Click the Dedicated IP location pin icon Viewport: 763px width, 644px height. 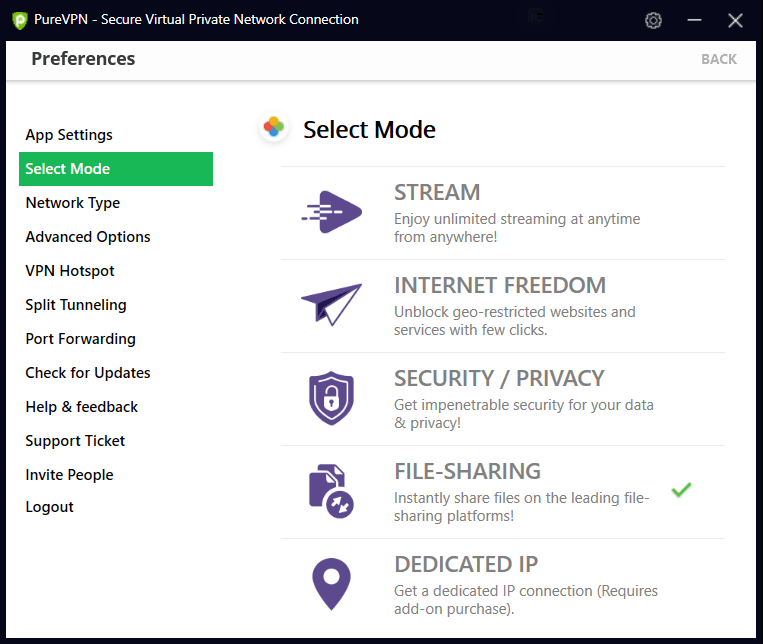pyautogui.click(x=331, y=584)
